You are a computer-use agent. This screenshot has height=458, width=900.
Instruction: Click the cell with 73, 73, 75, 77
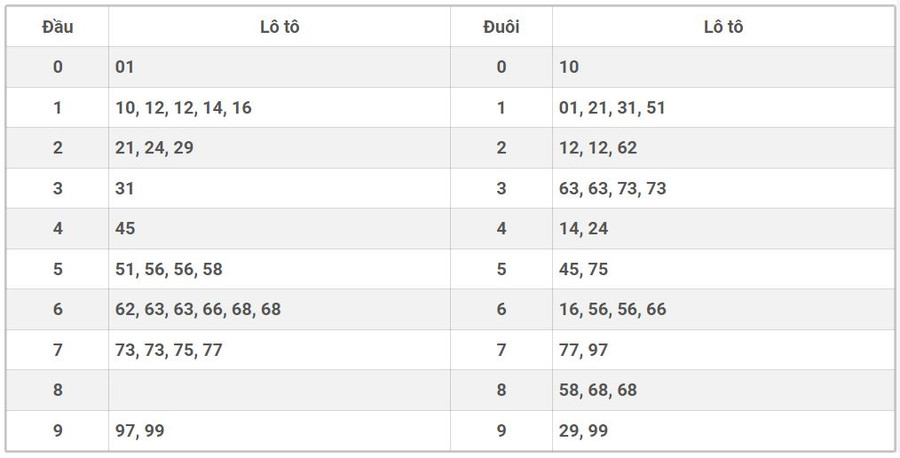pyautogui.click(x=168, y=350)
